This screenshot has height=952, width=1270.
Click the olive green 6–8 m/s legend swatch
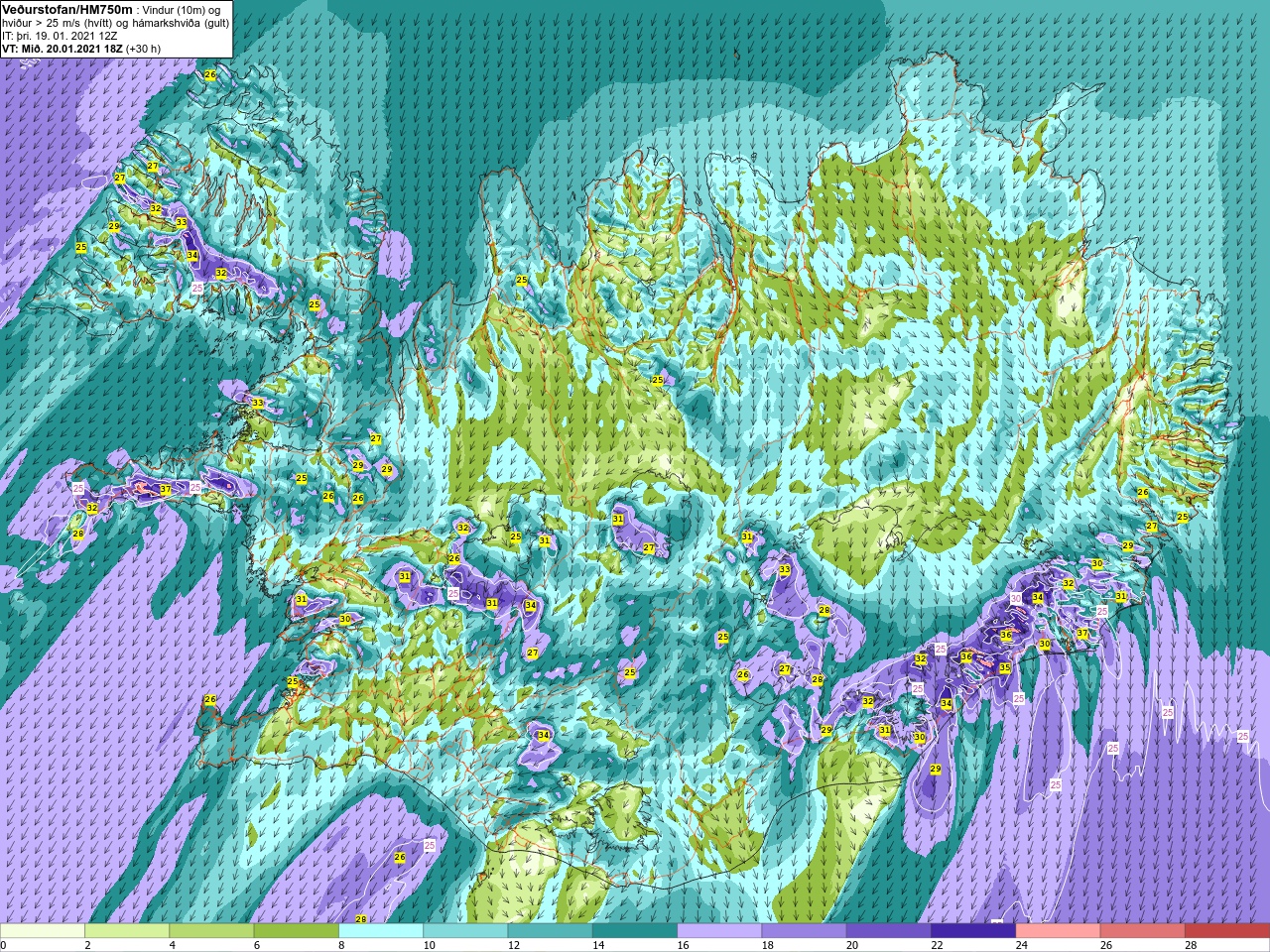(x=297, y=931)
